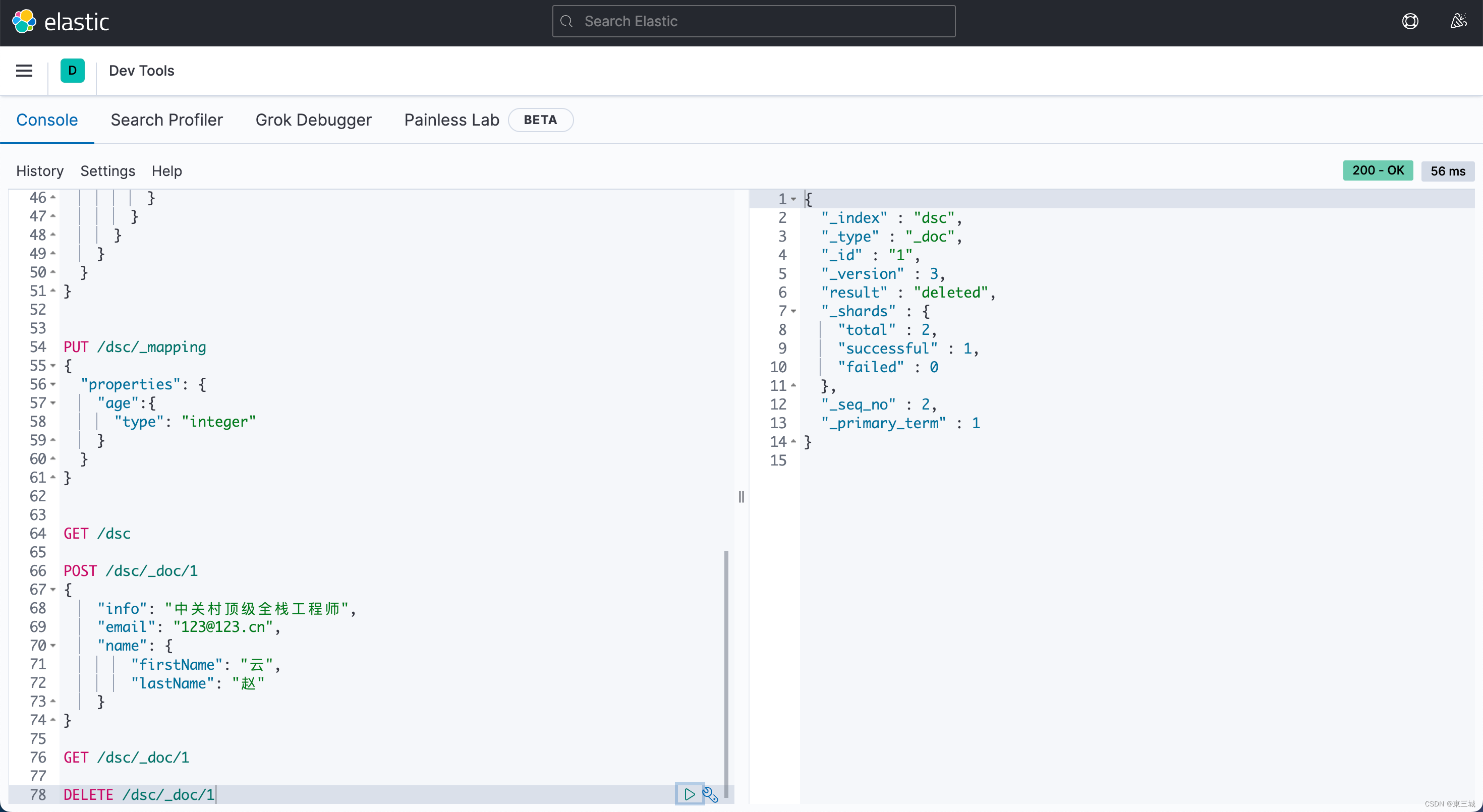Click the Dev Tools panel icon
The image size is (1483, 812).
(72, 70)
